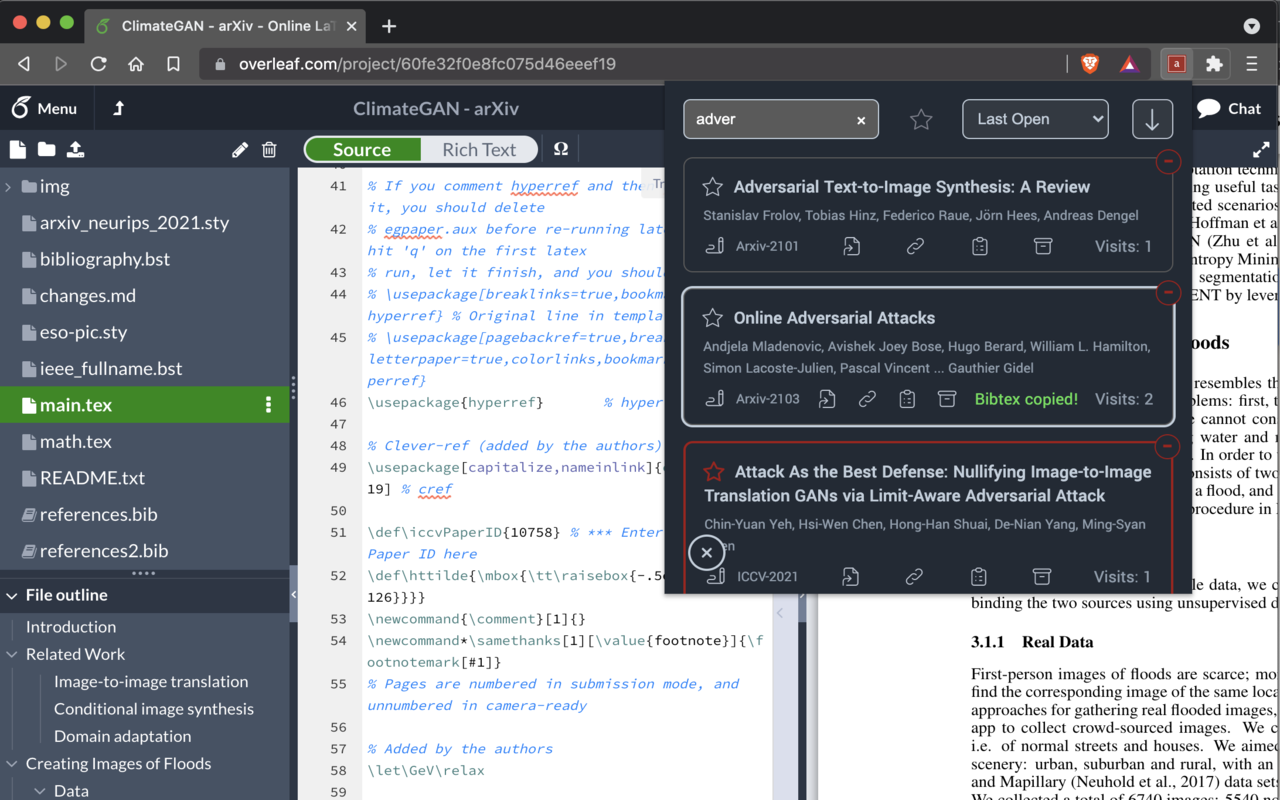Unstar Attack As the Best Defense paper
Viewport: 1280px width, 800px height.
[x=713, y=471]
